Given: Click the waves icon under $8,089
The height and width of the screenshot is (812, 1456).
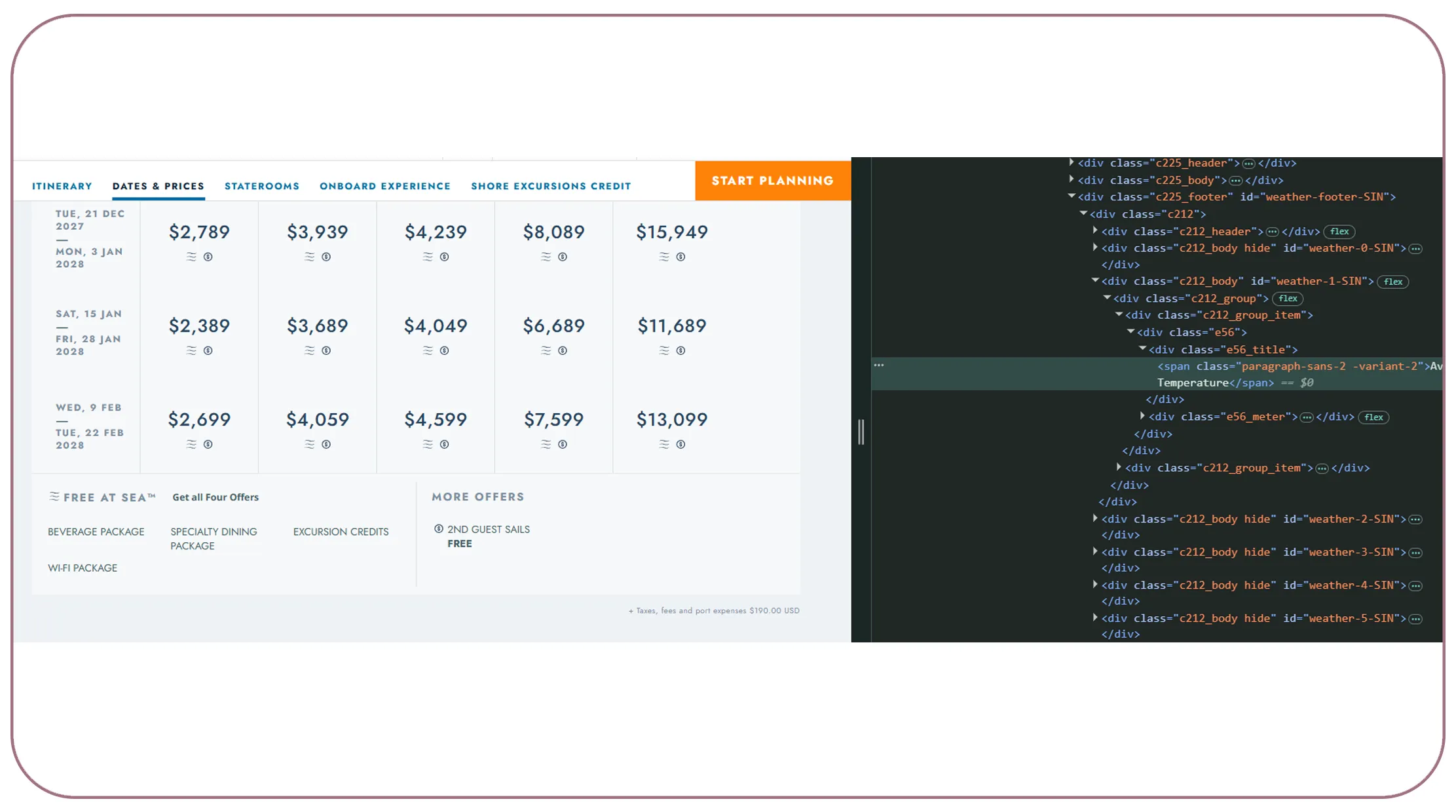Looking at the screenshot, I should [x=546, y=257].
